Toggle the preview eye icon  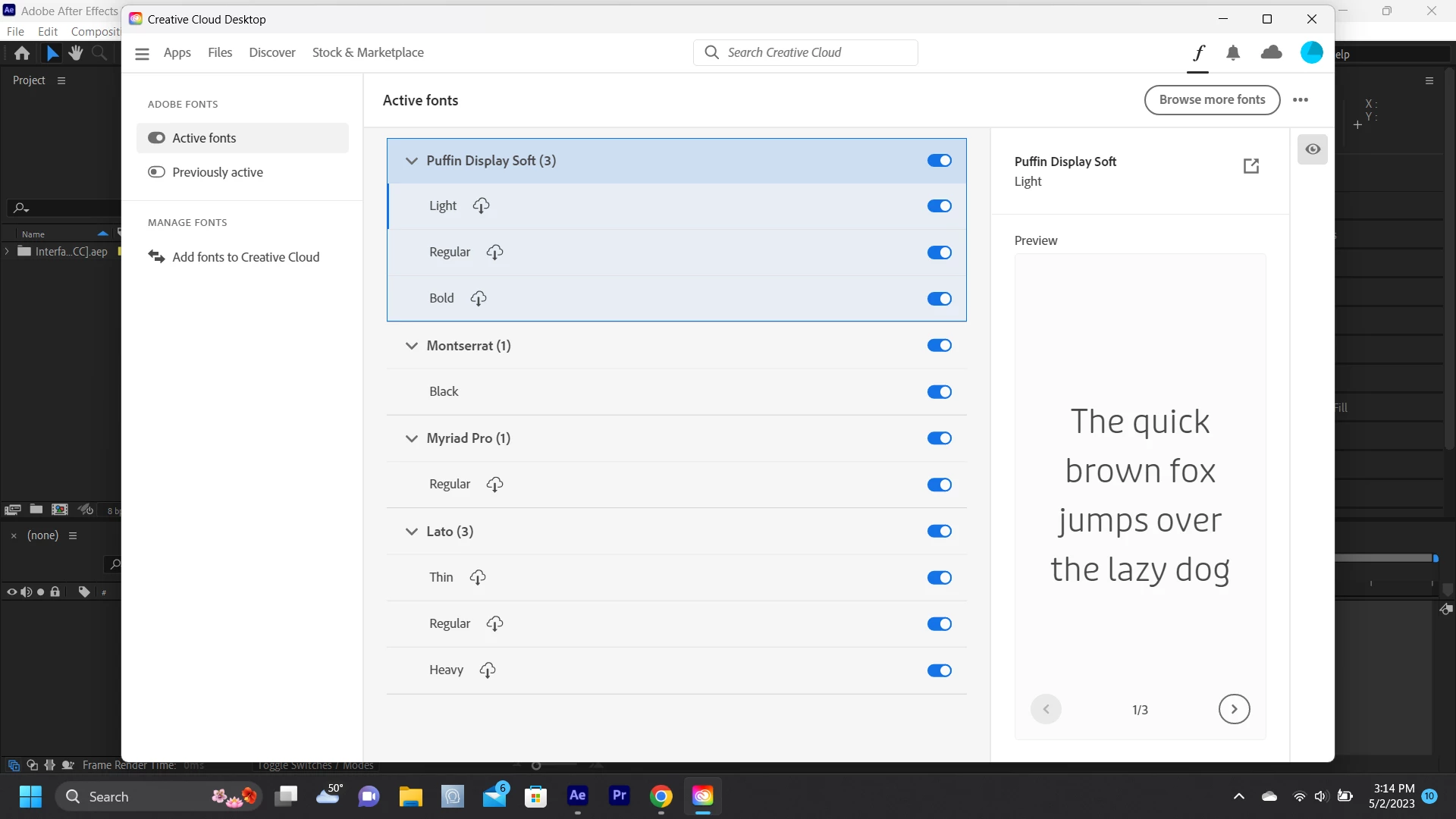[1313, 149]
